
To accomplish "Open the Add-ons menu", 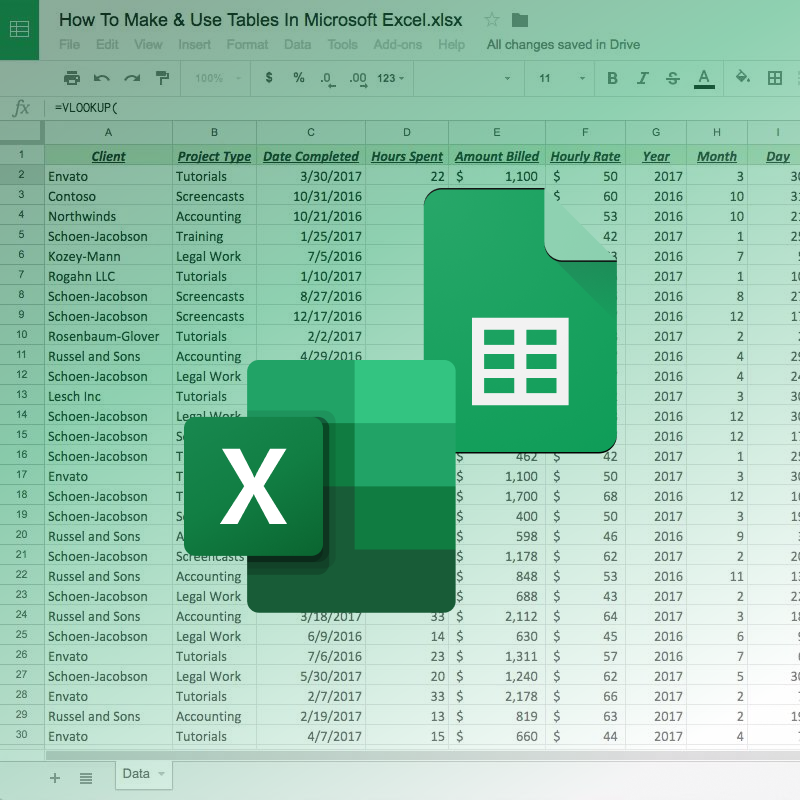I will pos(397,44).
